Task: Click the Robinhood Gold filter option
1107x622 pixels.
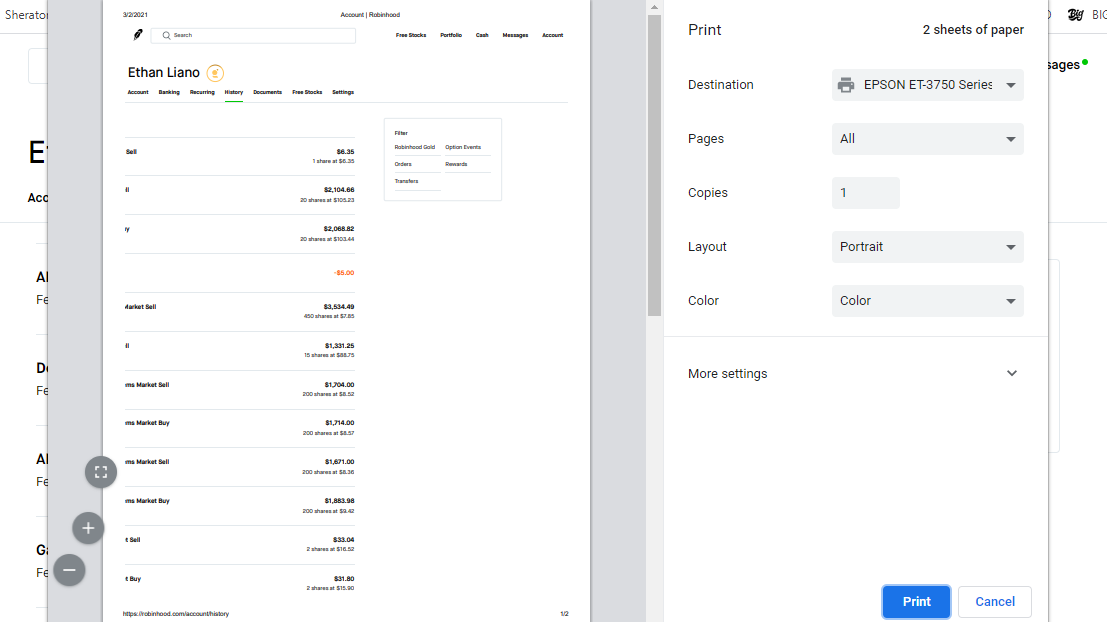Action: (414, 148)
